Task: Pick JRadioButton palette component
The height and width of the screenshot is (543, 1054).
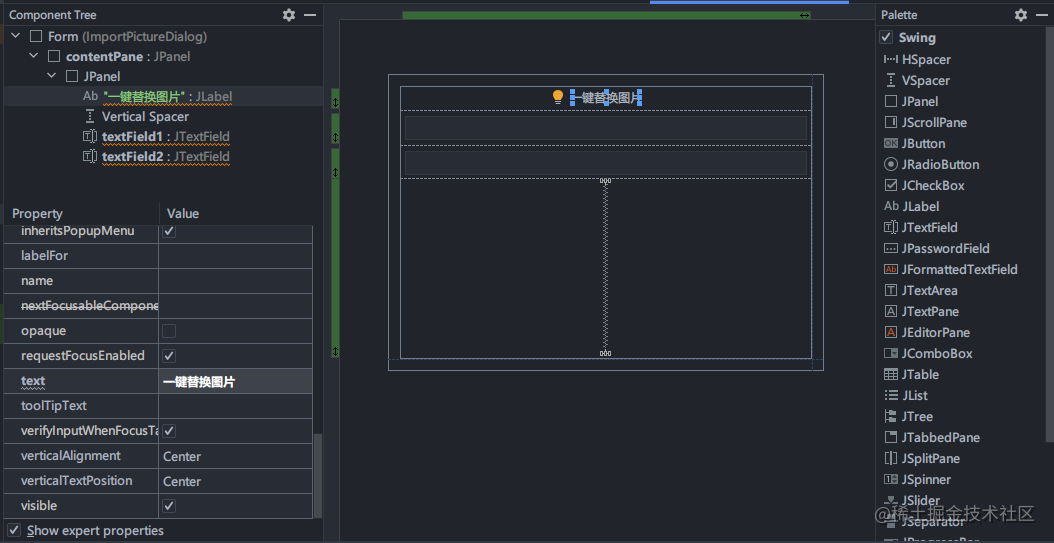Action: pos(931,165)
